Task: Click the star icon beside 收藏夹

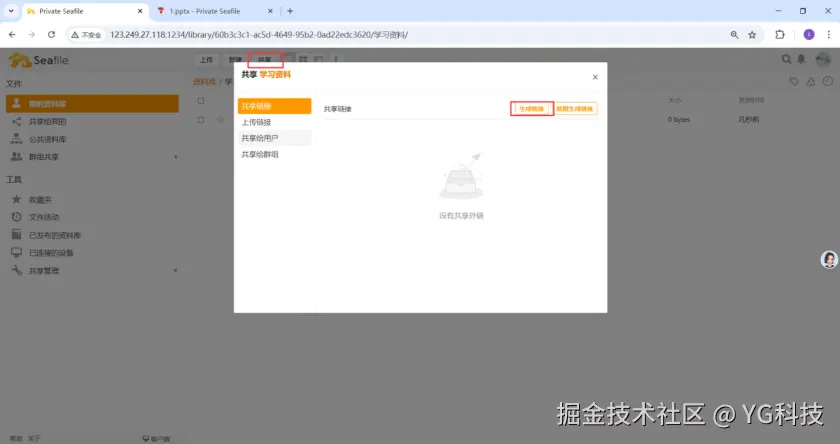Action: coord(17,199)
